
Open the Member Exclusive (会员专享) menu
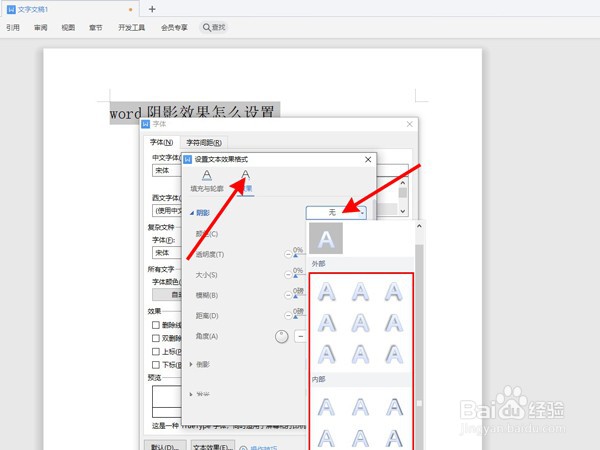point(174,28)
